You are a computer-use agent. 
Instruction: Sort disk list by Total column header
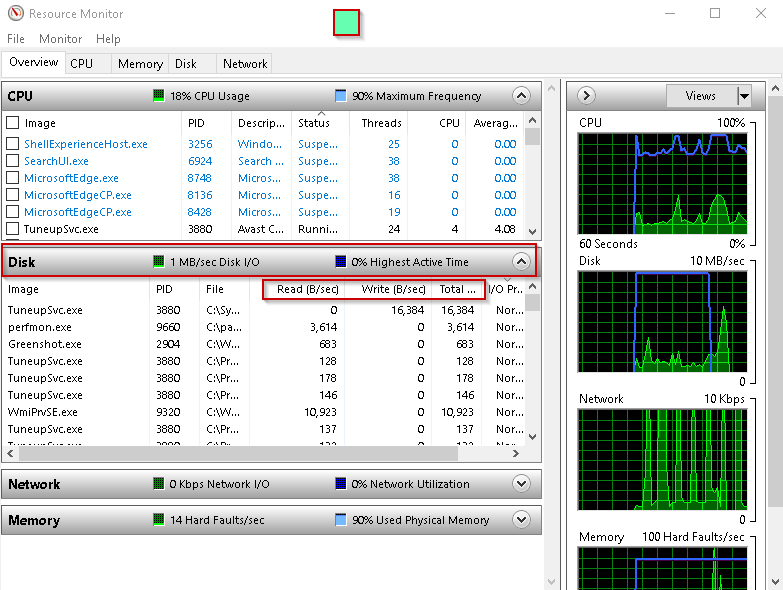[457, 290]
